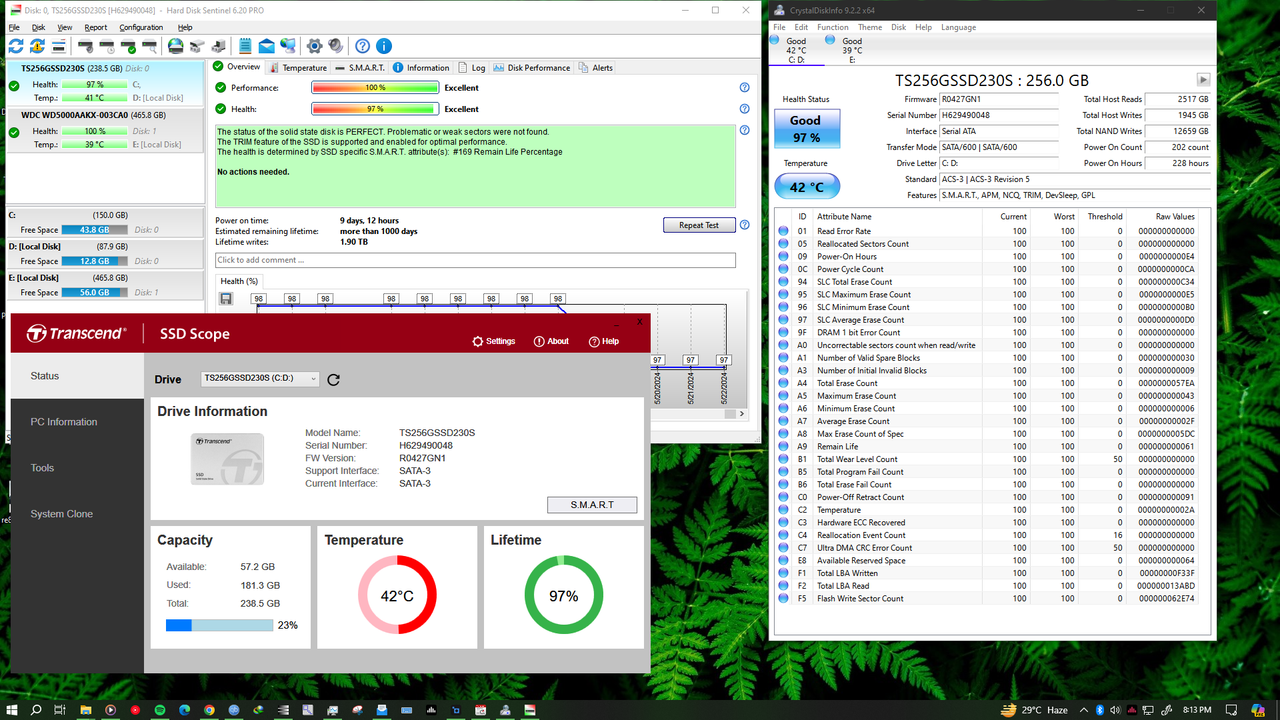Click the save floppy icon above the health chart
This screenshot has width=1280, height=720.
[227, 298]
